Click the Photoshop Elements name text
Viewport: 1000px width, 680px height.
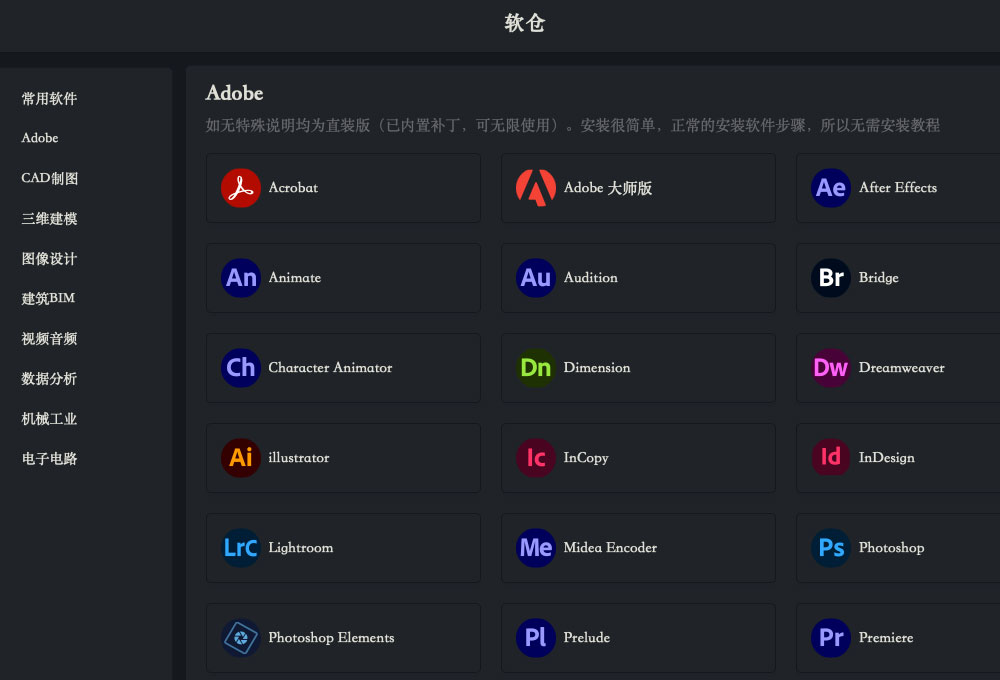click(331, 637)
